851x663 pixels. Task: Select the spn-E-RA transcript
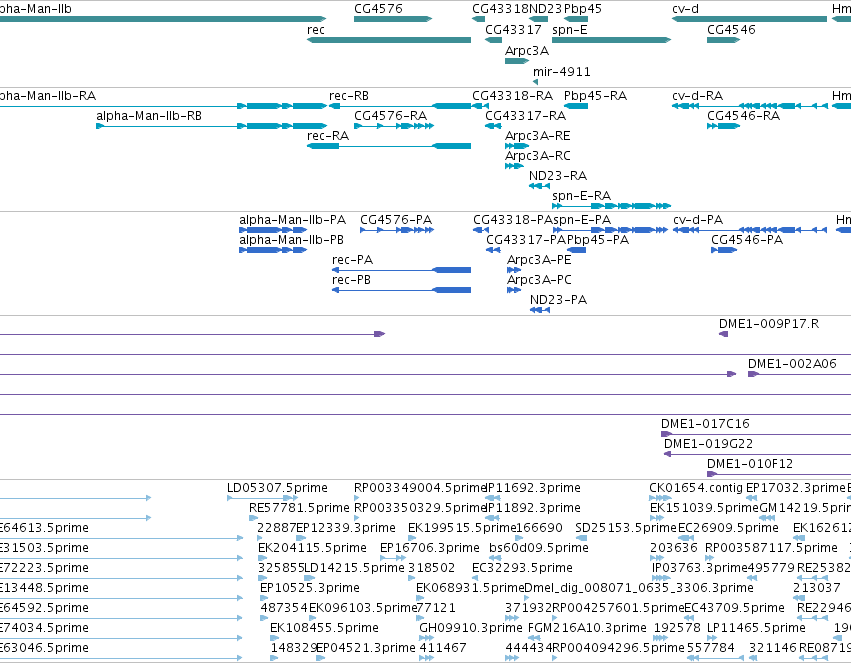pos(612,206)
